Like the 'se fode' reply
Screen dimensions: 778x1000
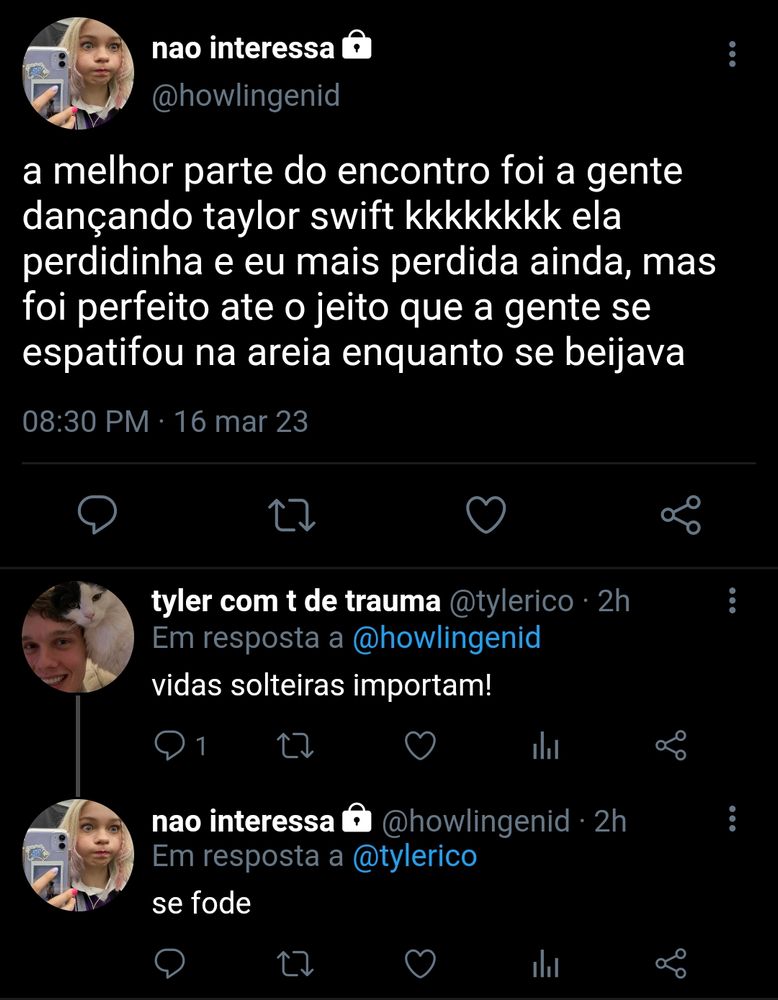(421, 963)
